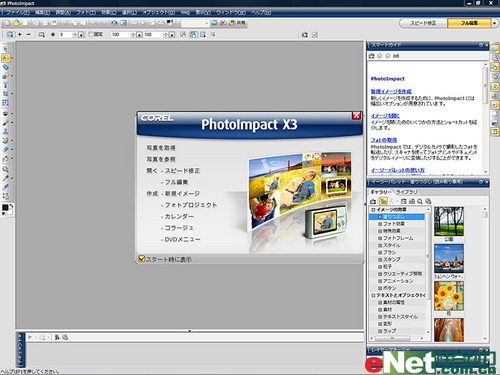The width and height of the screenshot is (500, 375).
Task: Open the combo box in the main toolbar
Action: click(195, 23)
